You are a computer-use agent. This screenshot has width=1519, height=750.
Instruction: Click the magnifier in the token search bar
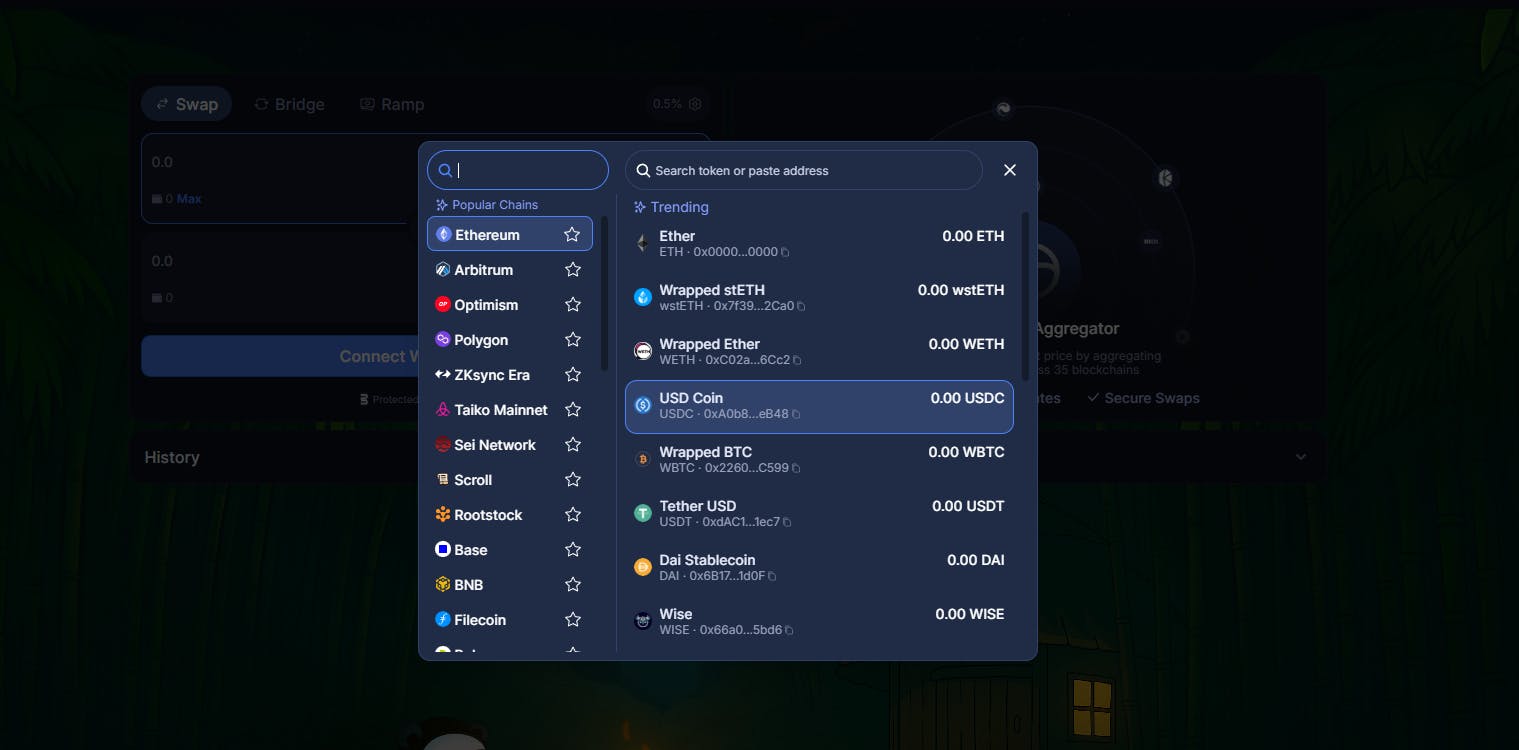(643, 170)
